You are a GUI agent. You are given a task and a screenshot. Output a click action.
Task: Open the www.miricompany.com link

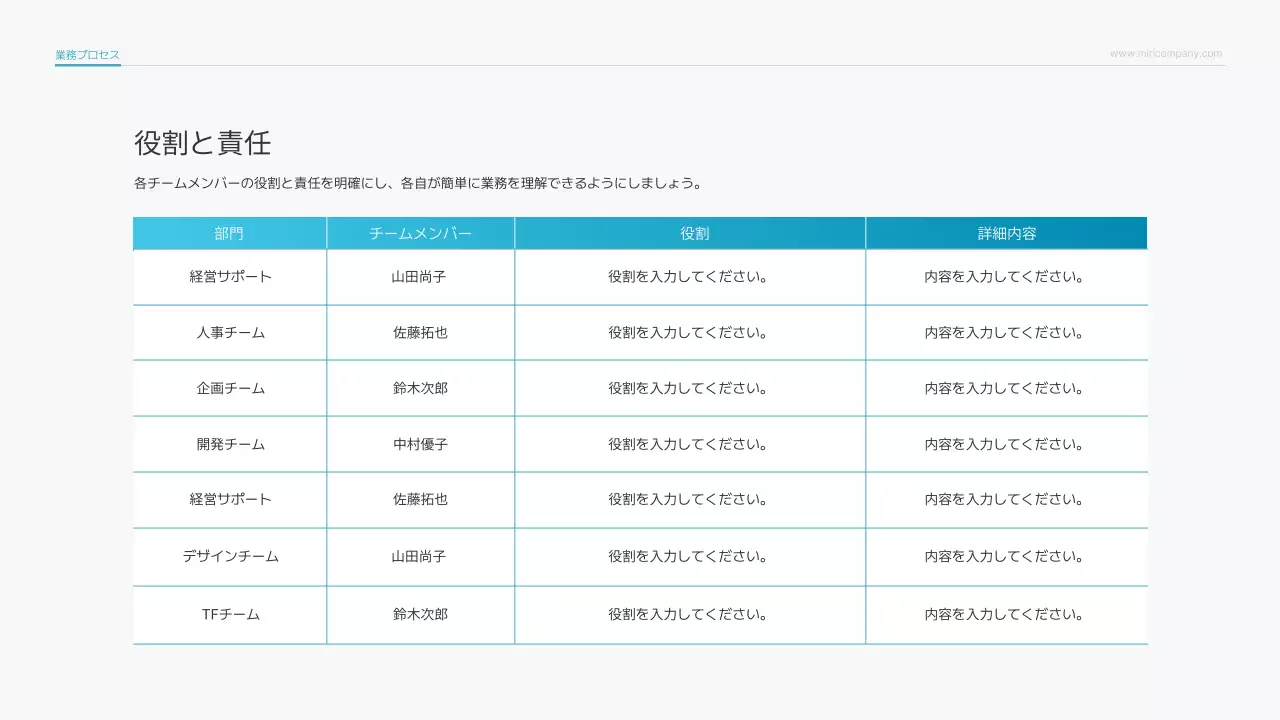(x=1166, y=53)
